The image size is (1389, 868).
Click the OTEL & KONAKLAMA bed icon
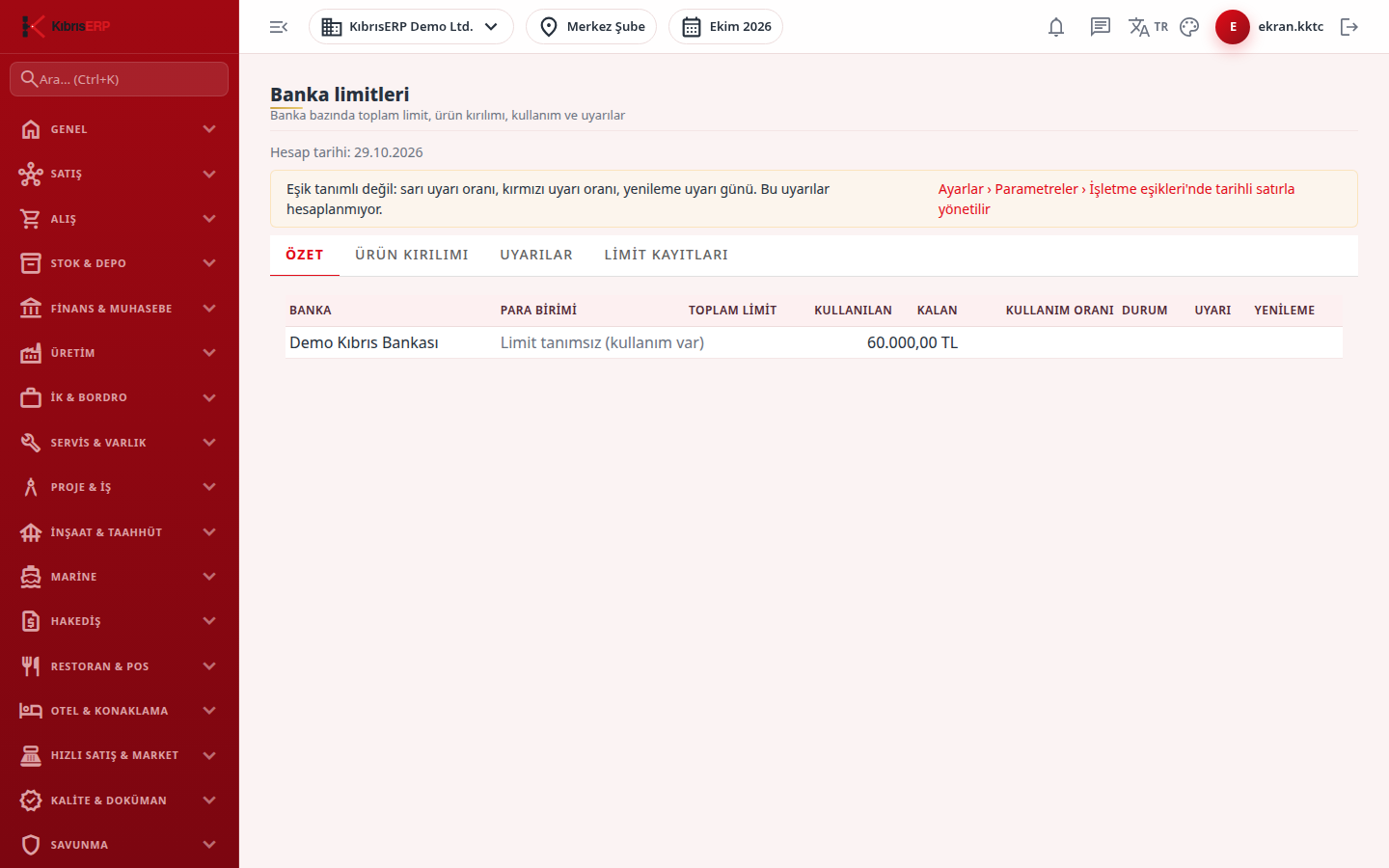[31, 711]
